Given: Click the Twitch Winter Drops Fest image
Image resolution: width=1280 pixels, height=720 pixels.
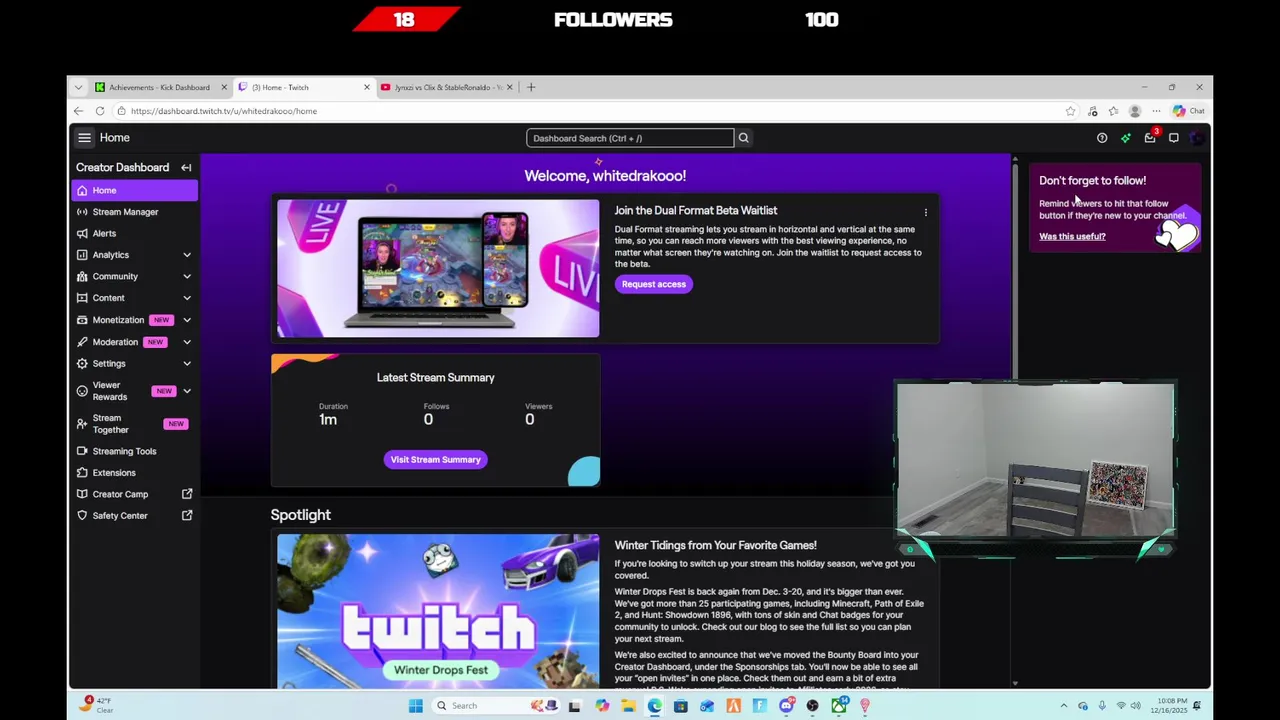Looking at the screenshot, I should pos(438,610).
